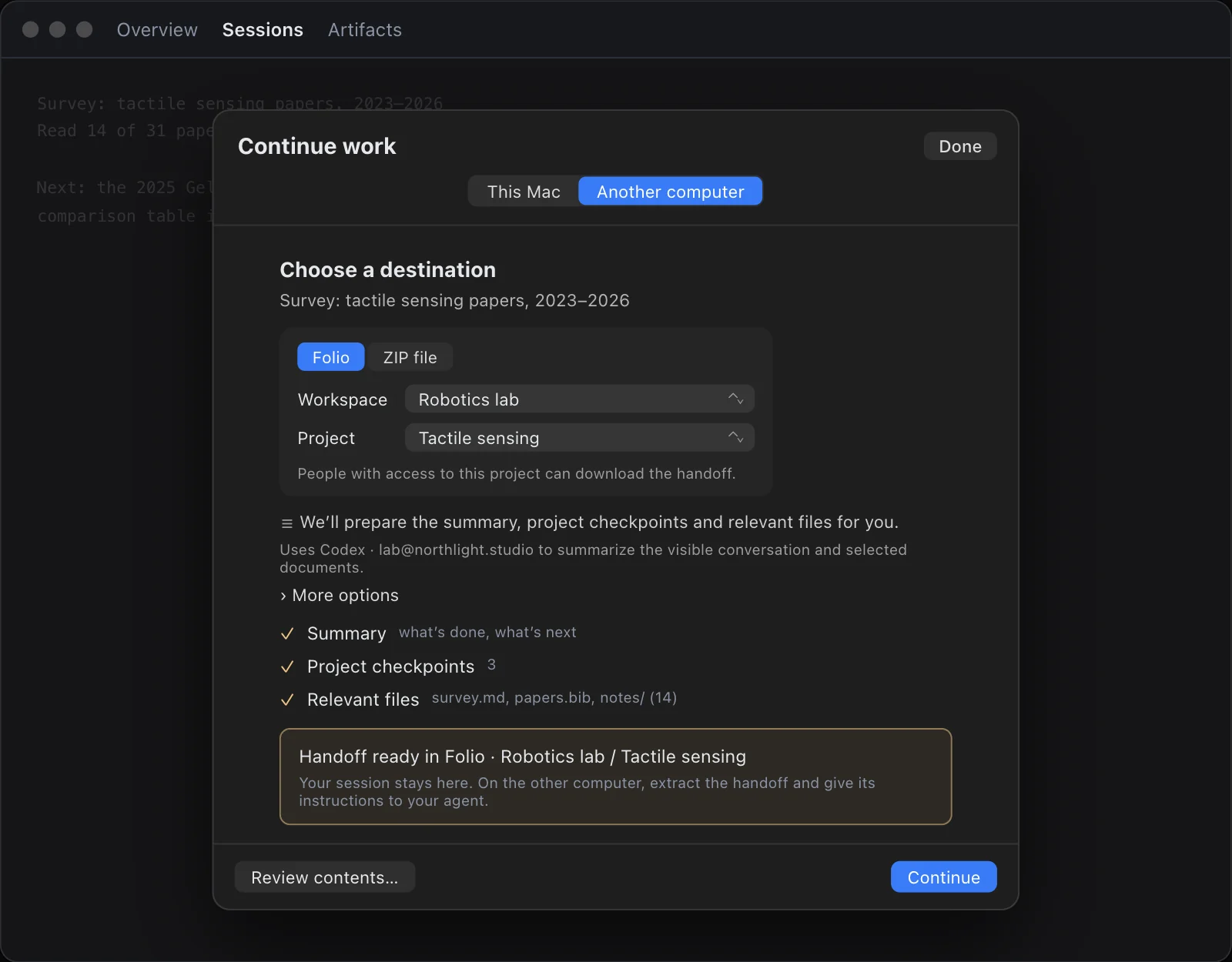Select the Another computer segment
Screen dimensions: 1232x962
coord(670,192)
